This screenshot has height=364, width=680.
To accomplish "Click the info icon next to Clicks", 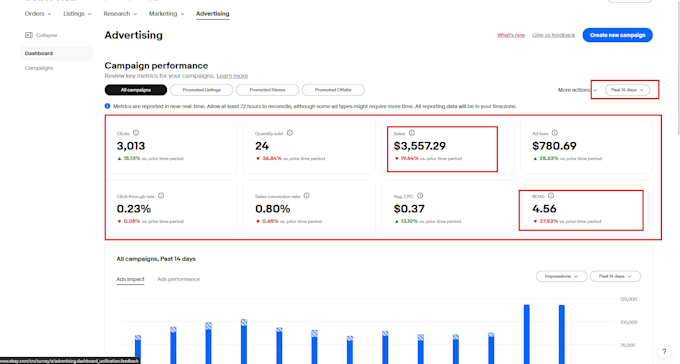I will pos(136,133).
